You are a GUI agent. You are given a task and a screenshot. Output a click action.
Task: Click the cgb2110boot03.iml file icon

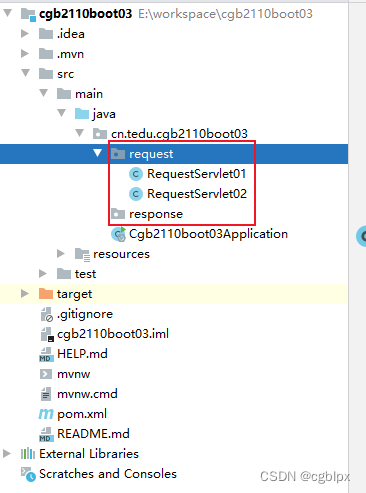[x=47, y=335]
